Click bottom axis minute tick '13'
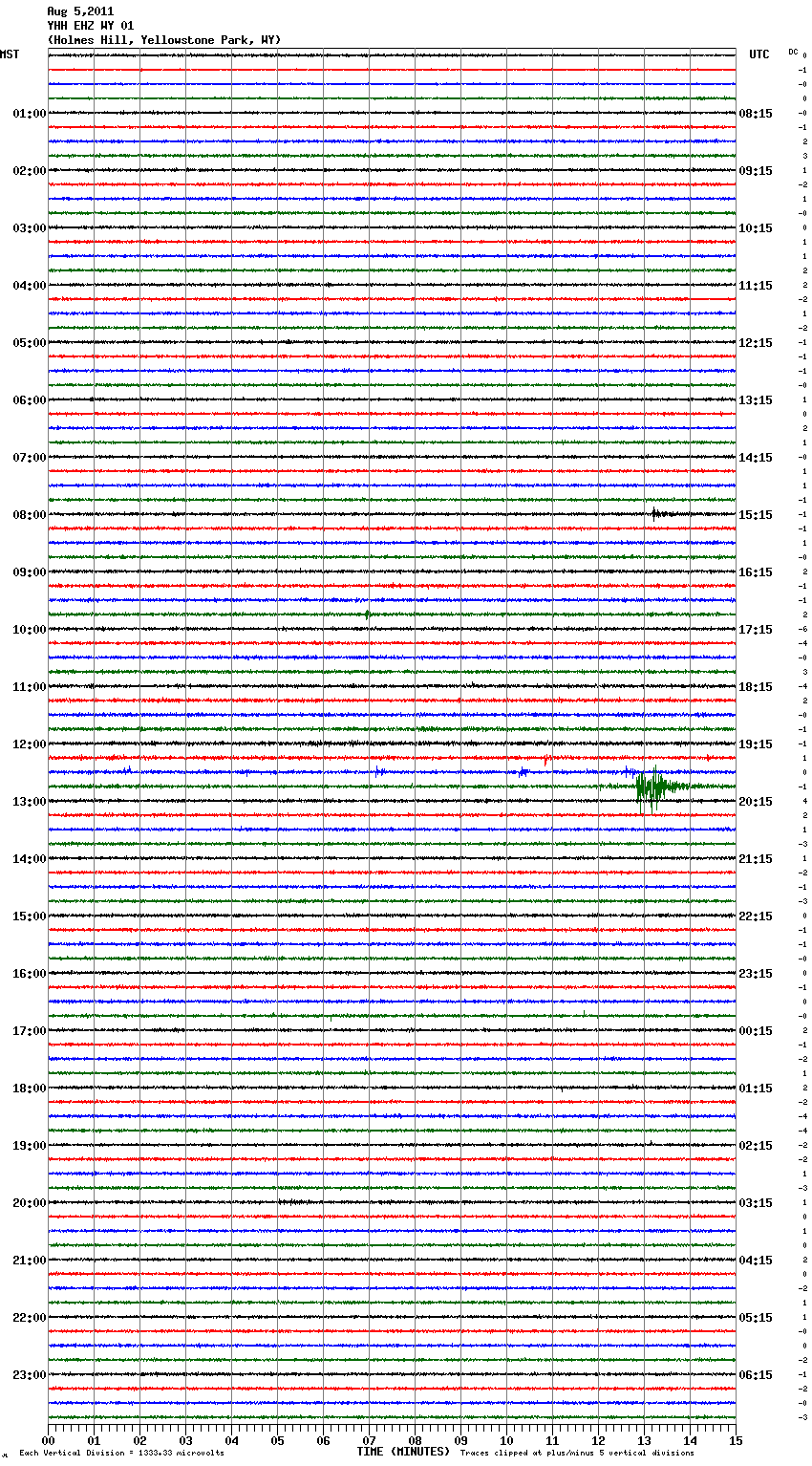 pyautogui.click(x=644, y=1440)
